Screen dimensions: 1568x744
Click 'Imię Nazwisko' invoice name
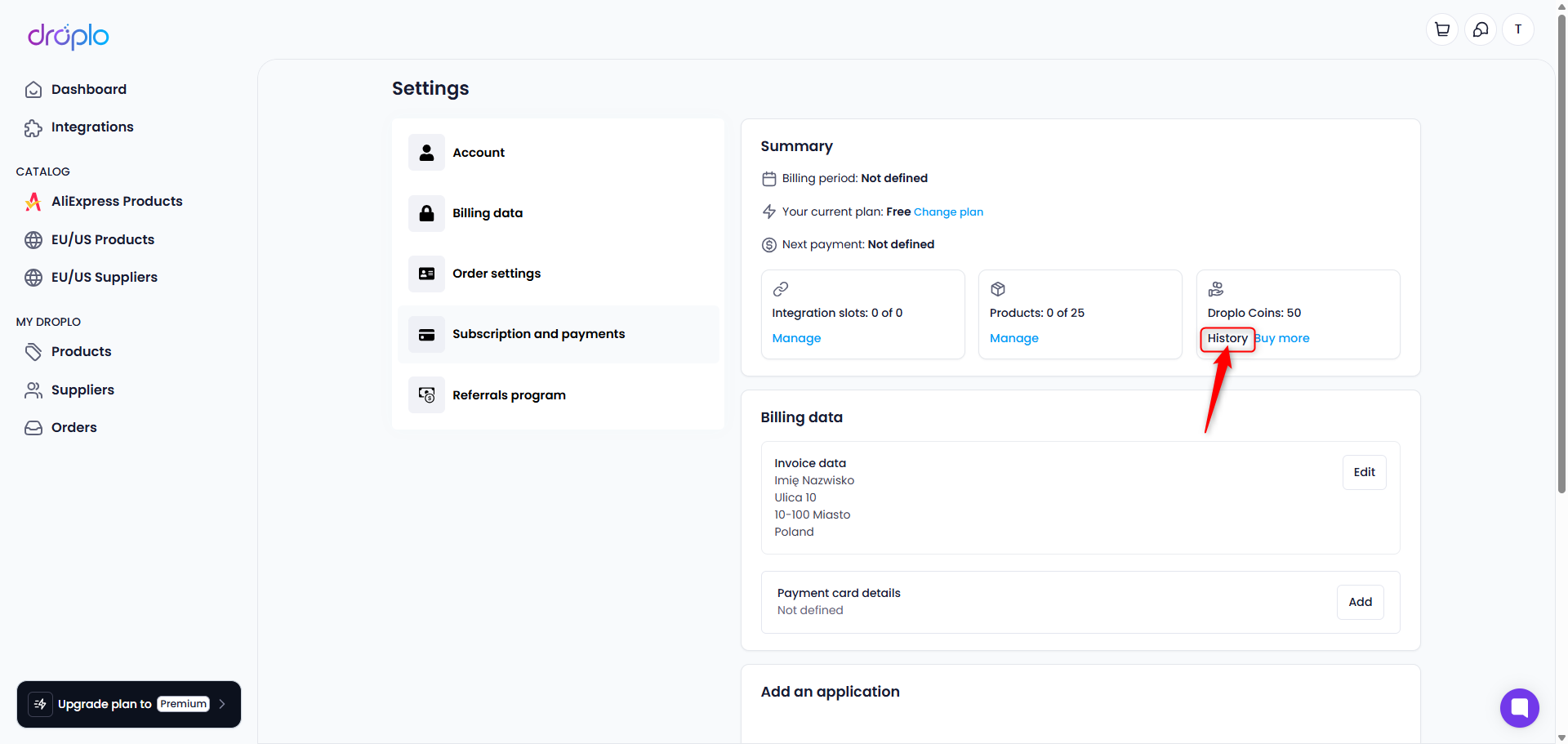[x=814, y=481]
